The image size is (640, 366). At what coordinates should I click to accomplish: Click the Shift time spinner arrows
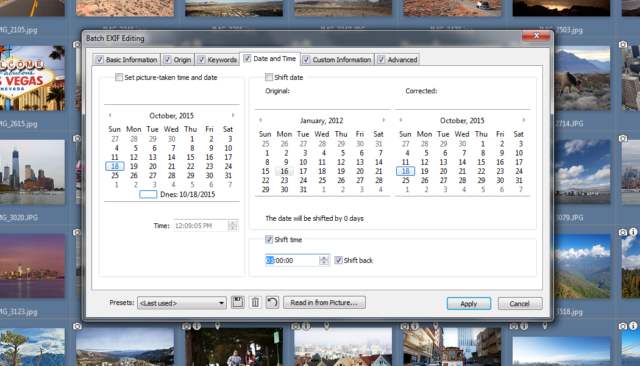click(x=324, y=260)
